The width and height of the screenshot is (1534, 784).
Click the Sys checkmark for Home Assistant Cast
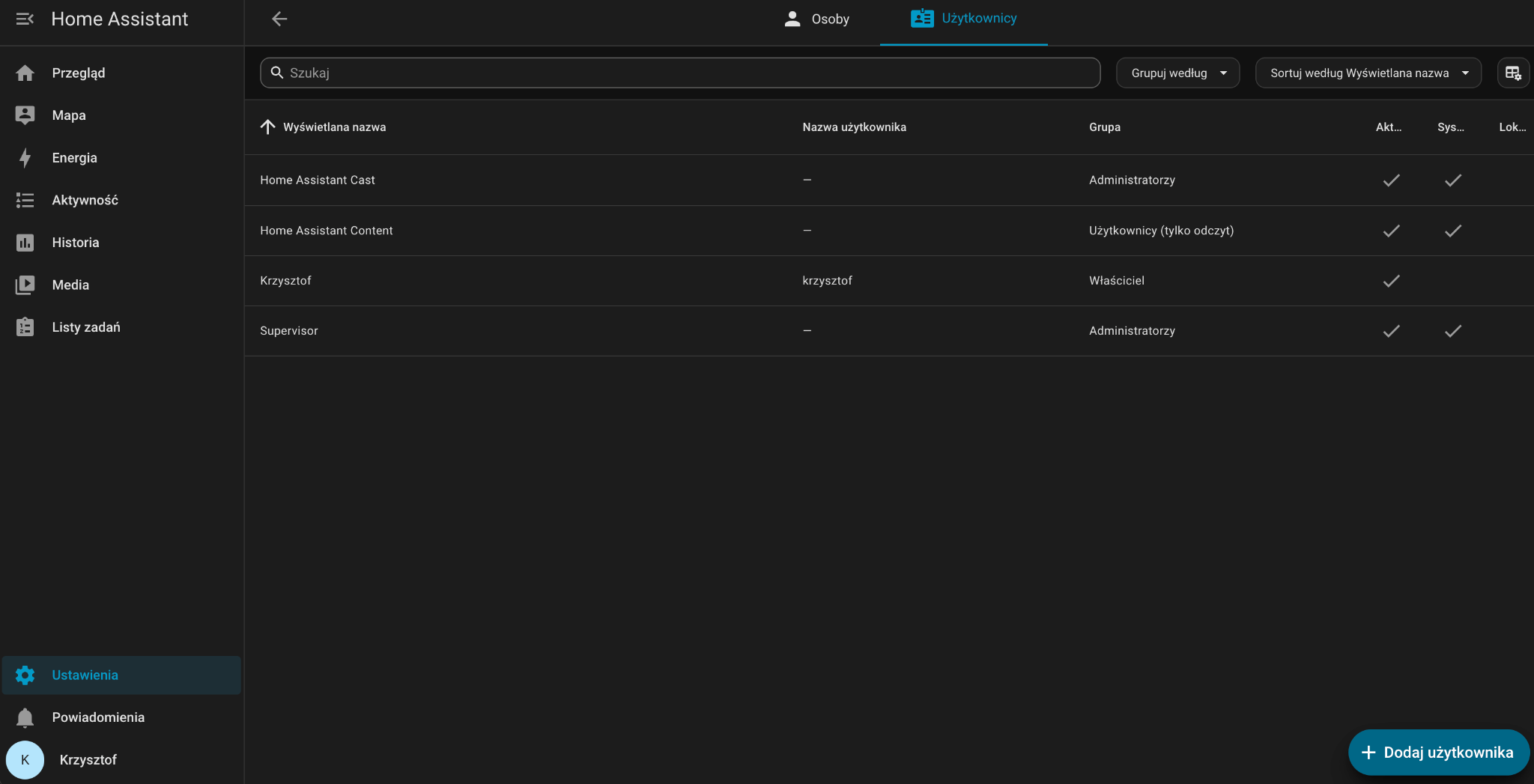[x=1453, y=180]
